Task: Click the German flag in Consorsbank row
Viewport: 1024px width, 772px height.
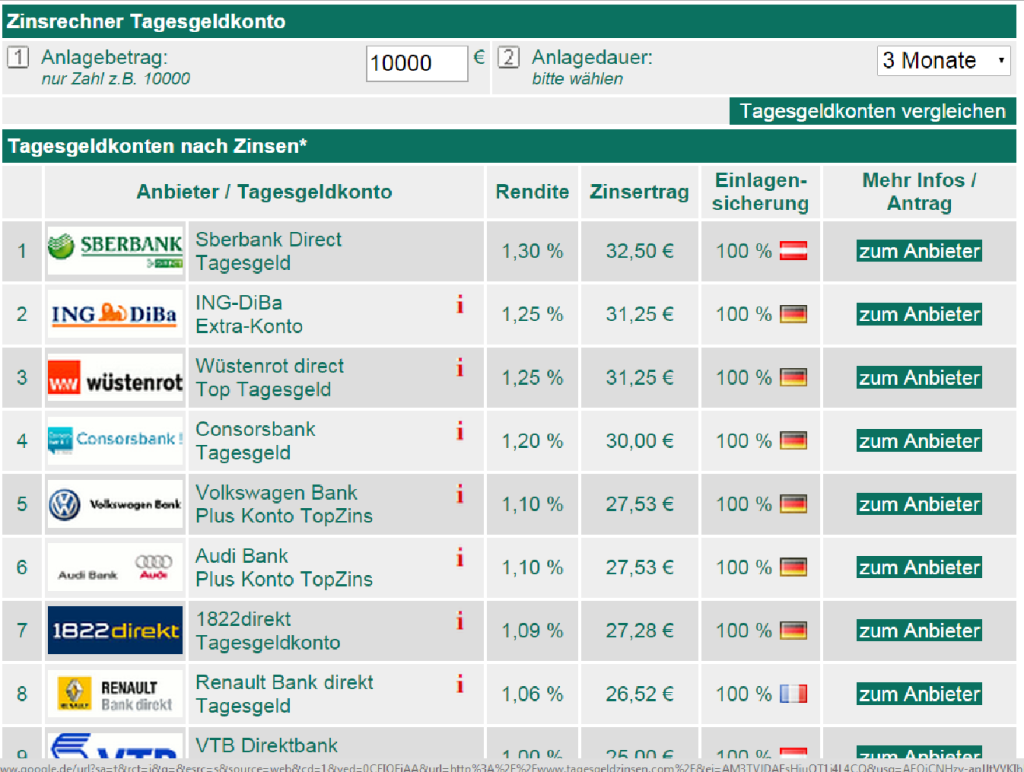Action: pyautogui.click(x=793, y=441)
